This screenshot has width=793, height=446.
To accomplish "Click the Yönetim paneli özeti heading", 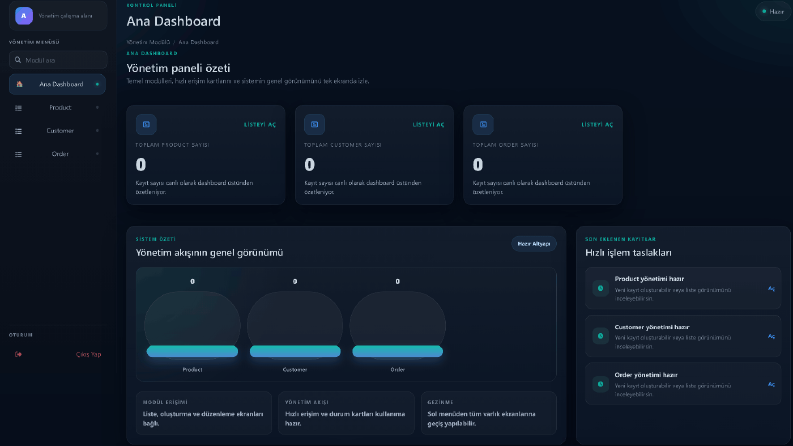I will 178,68.
